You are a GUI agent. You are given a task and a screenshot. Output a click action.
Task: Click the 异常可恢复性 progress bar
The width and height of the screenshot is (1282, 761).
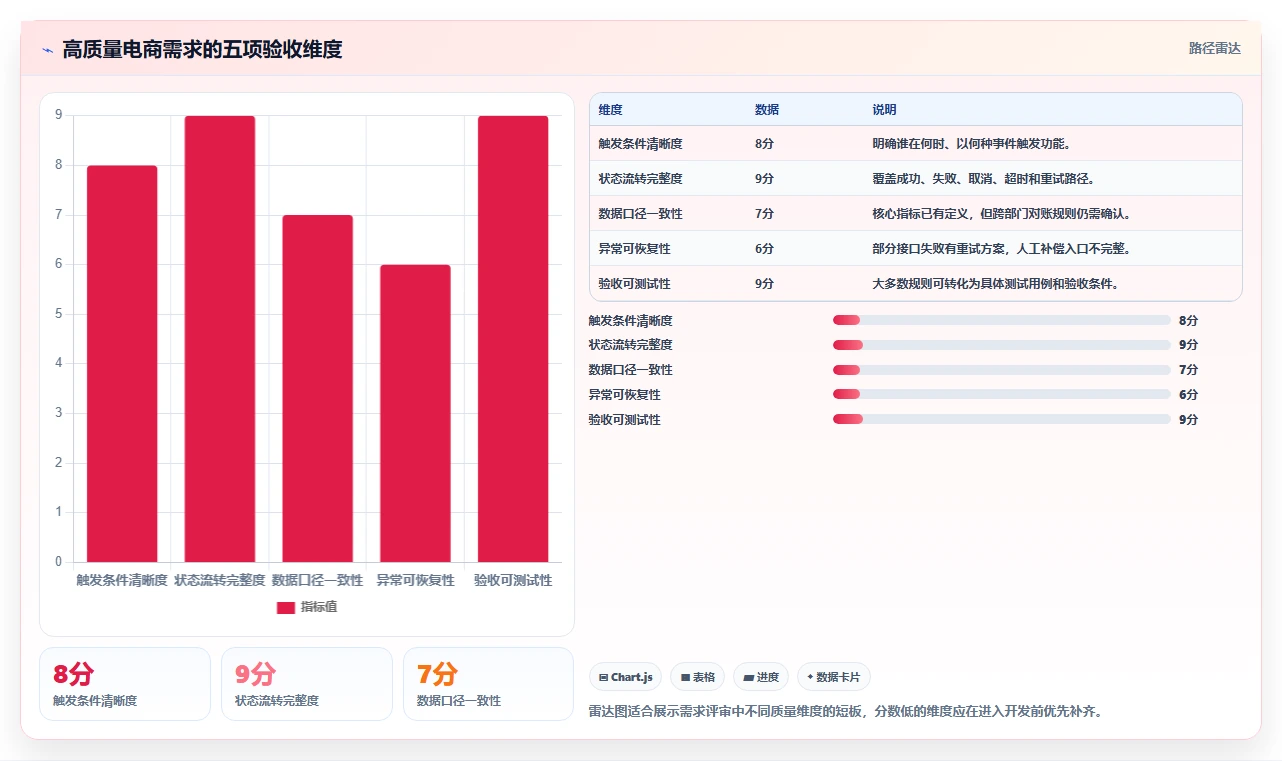(1001, 394)
